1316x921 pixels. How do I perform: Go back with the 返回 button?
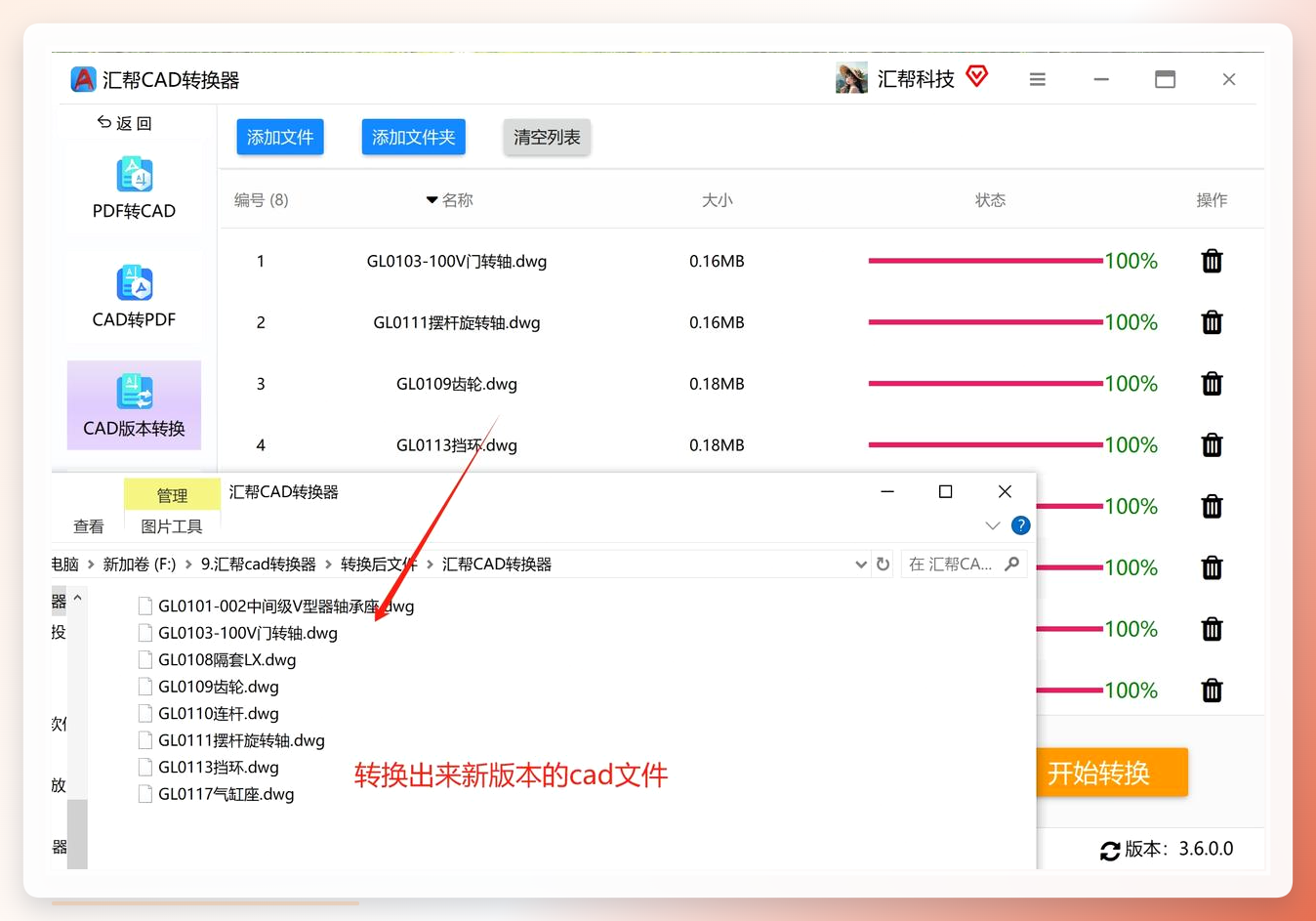point(124,123)
